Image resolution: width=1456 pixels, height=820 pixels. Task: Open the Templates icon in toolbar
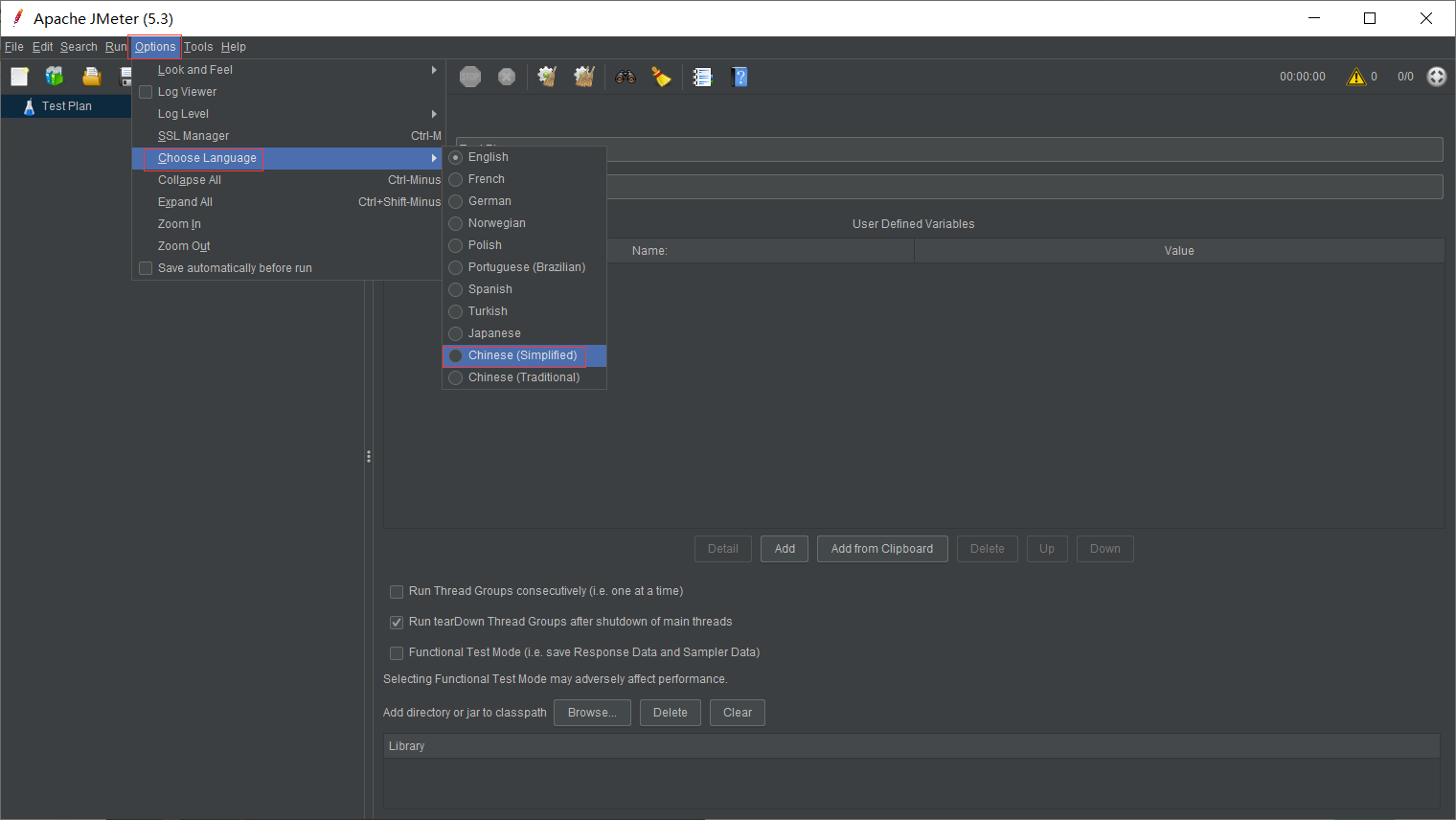(x=55, y=77)
